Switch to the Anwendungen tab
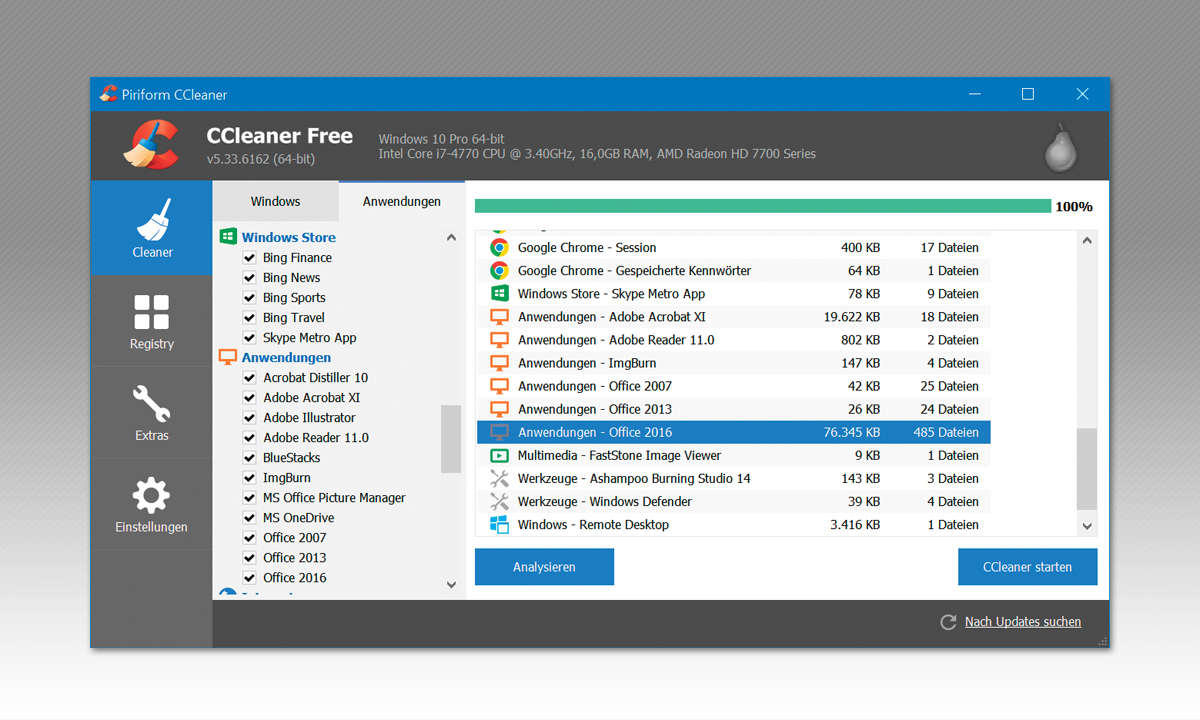Viewport: 1200px width, 720px height. pos(401,201)
